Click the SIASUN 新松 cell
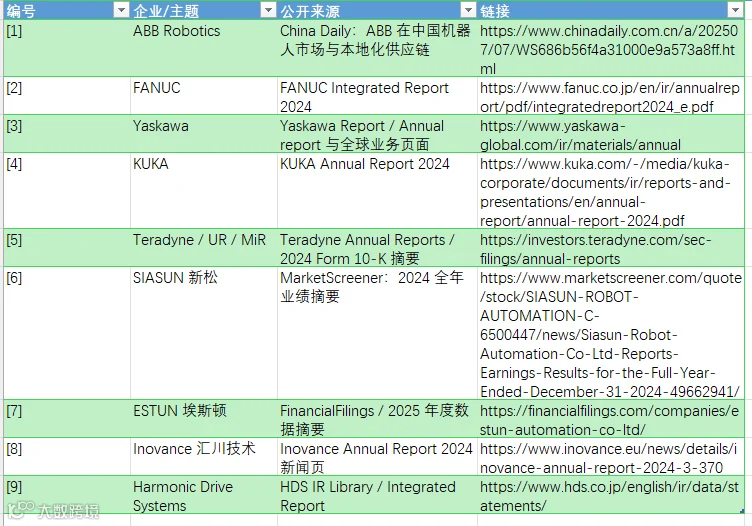 pyautogui.click(x=203, y=333)
